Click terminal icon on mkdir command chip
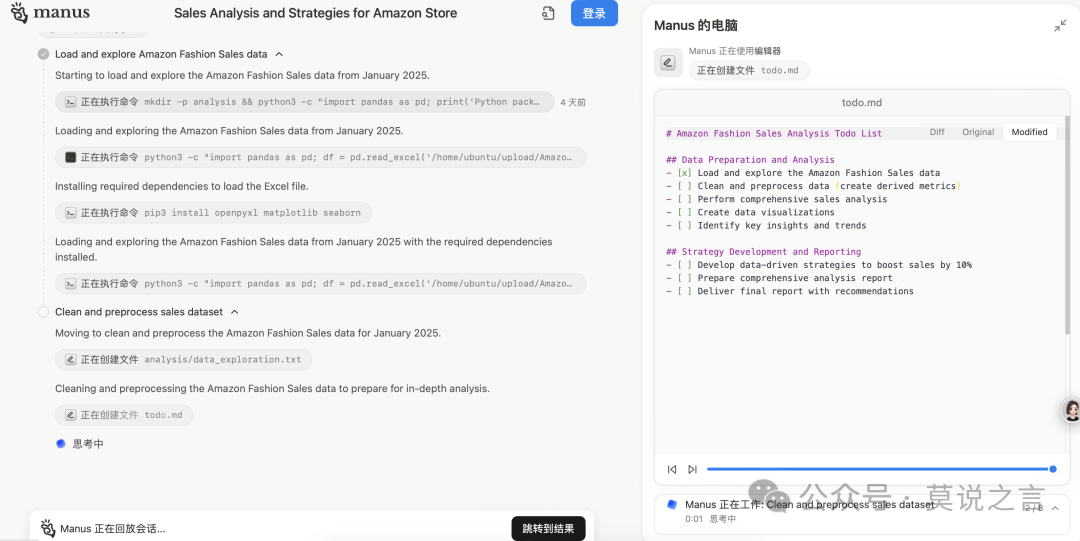1080x541 pixels. 70,102
